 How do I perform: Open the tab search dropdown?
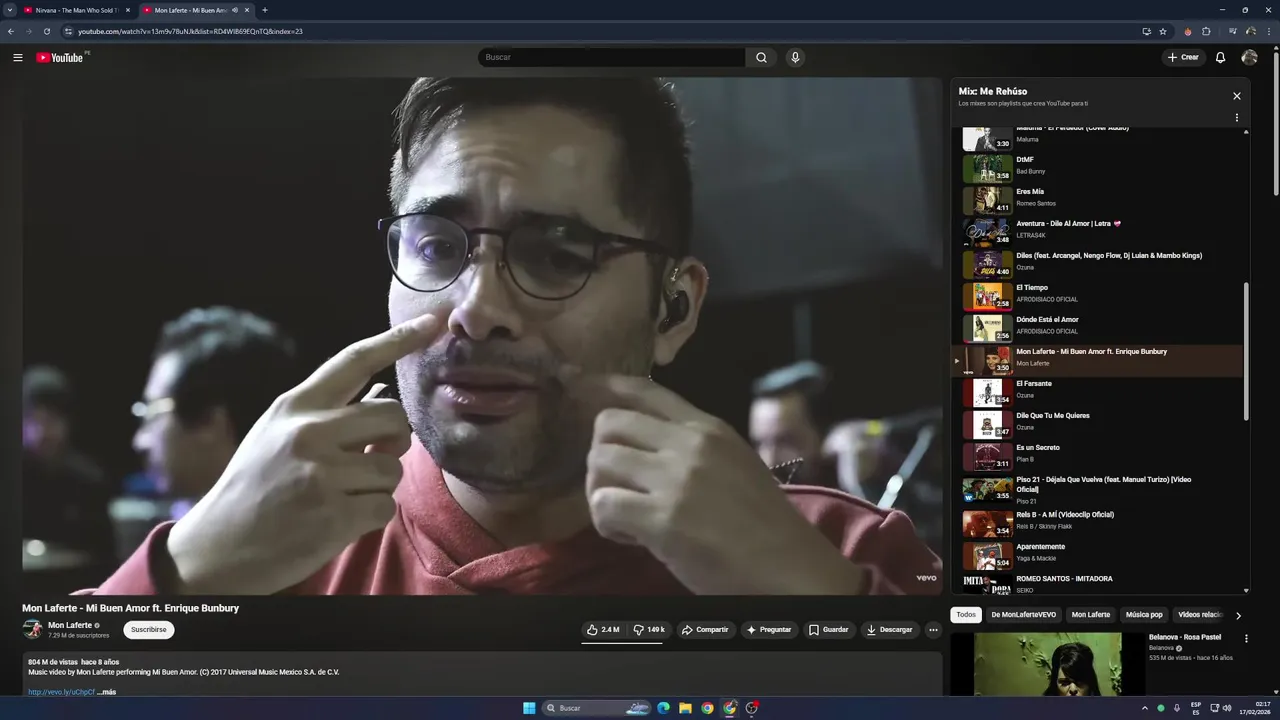9,10
